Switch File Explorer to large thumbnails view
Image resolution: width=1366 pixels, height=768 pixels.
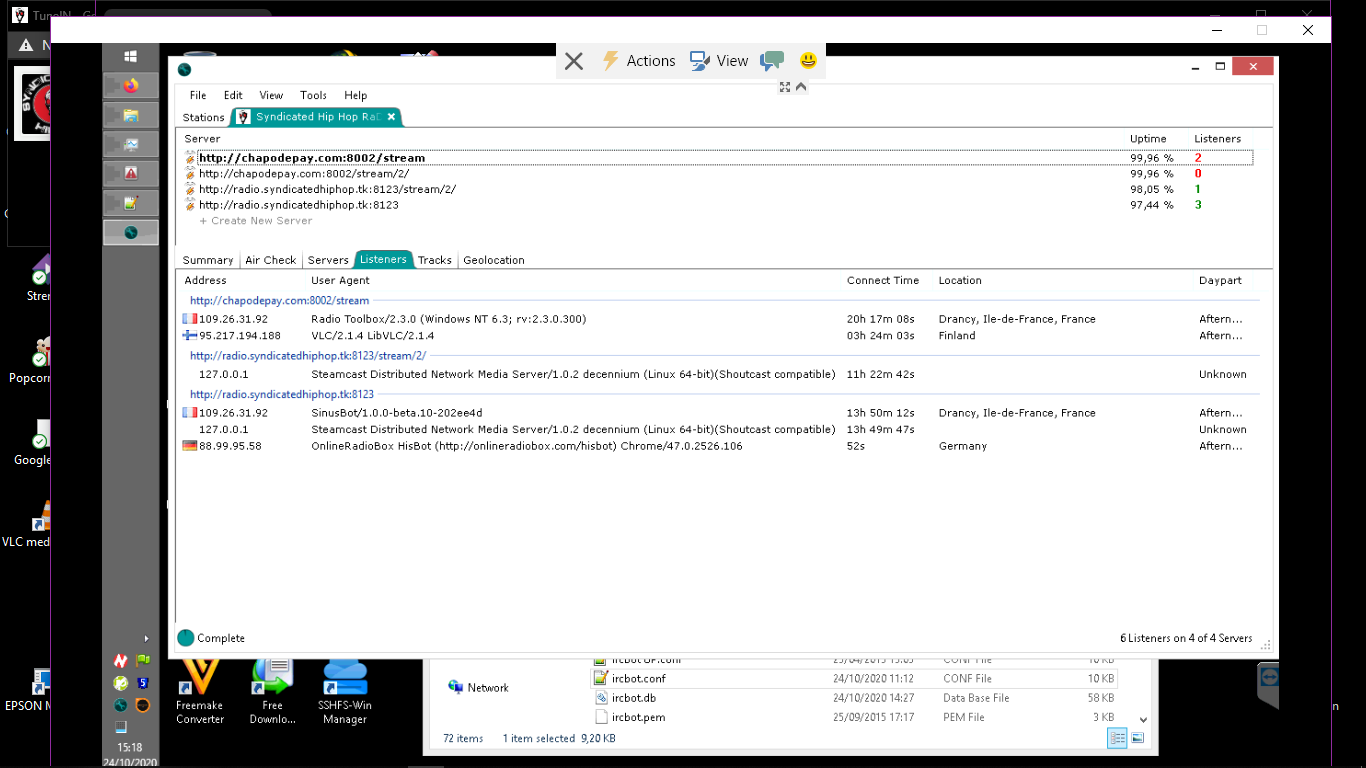click(x=1138, y=738)
